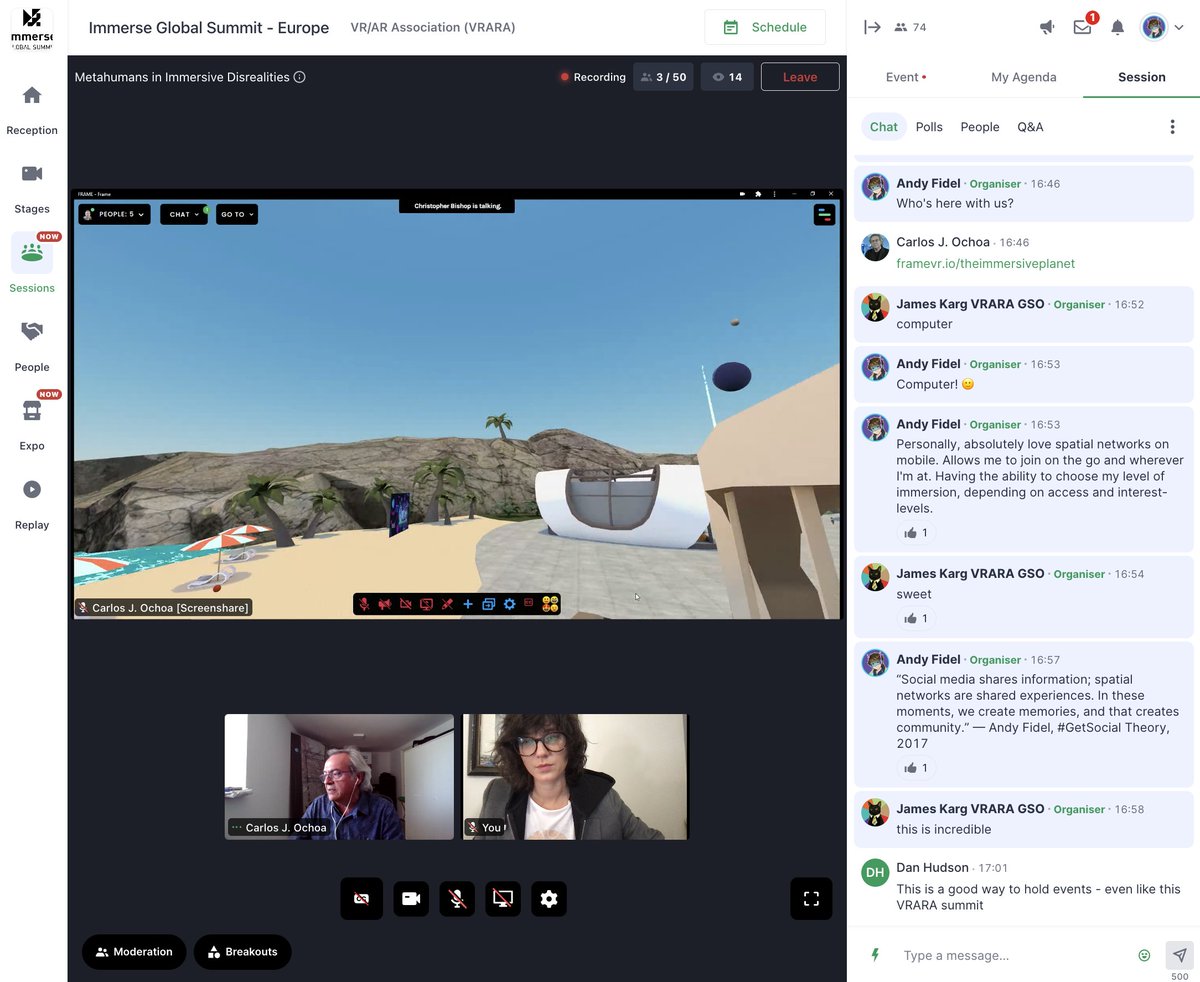Click the viewers count 14
The image size is (1200, 982).
727,77
